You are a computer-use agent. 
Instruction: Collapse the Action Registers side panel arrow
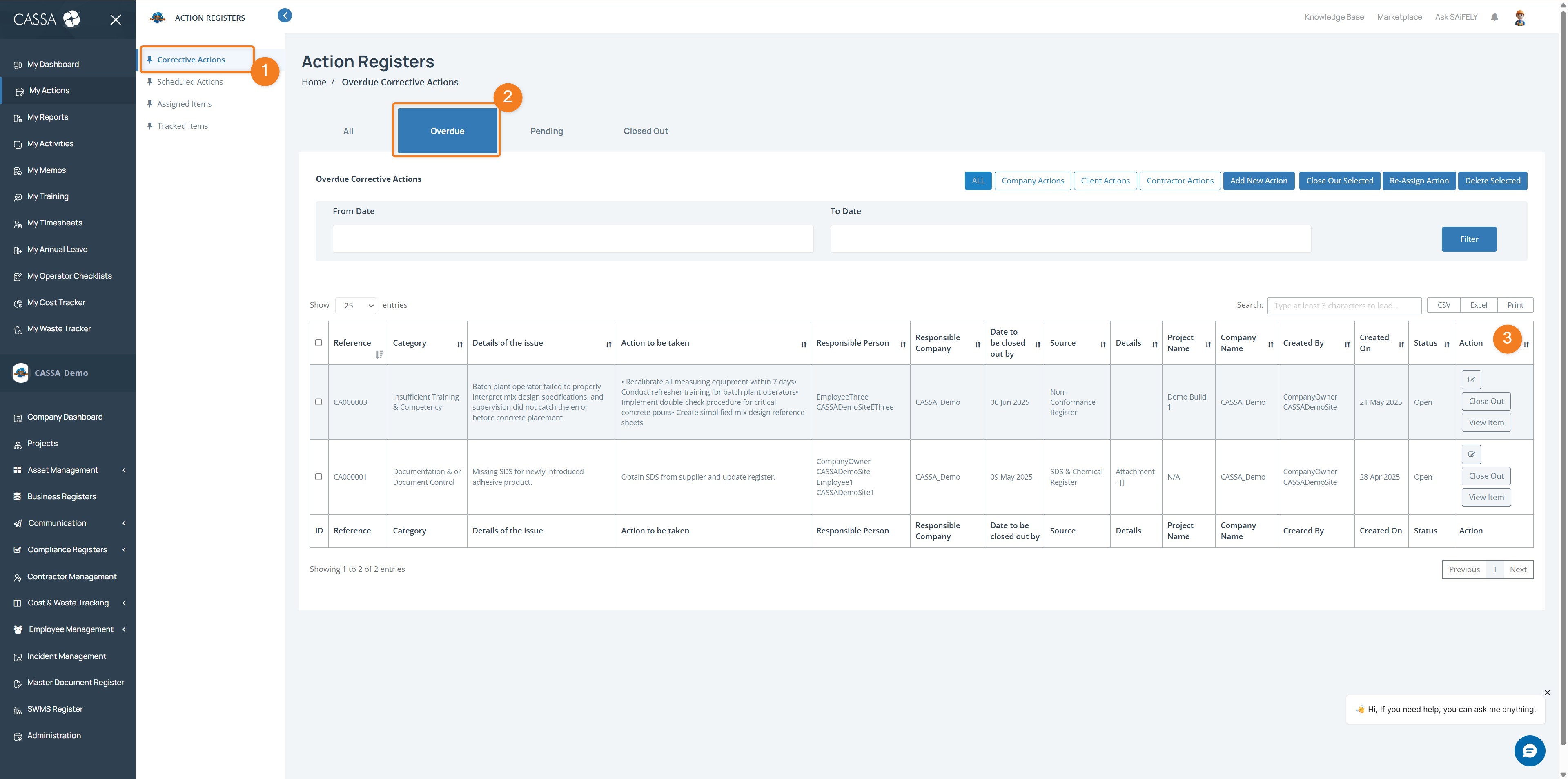[284, 16]
